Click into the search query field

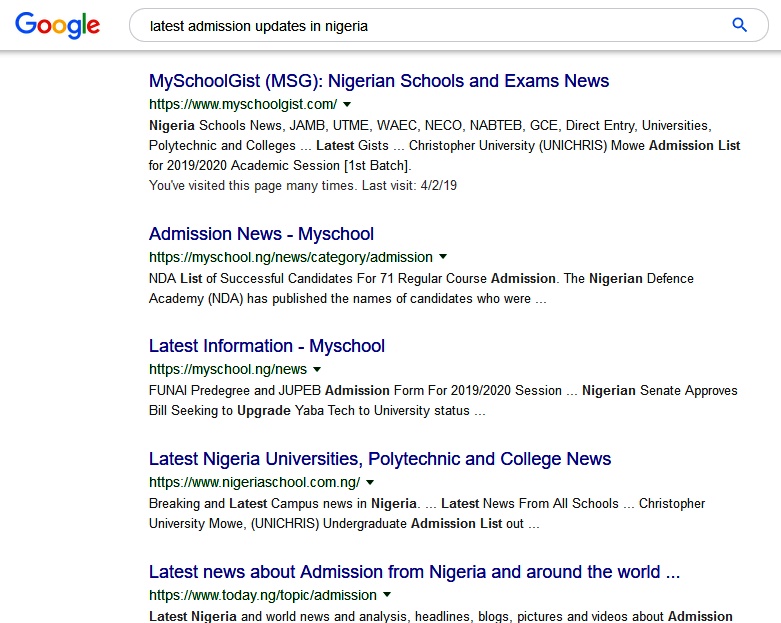tap(430, 26)
